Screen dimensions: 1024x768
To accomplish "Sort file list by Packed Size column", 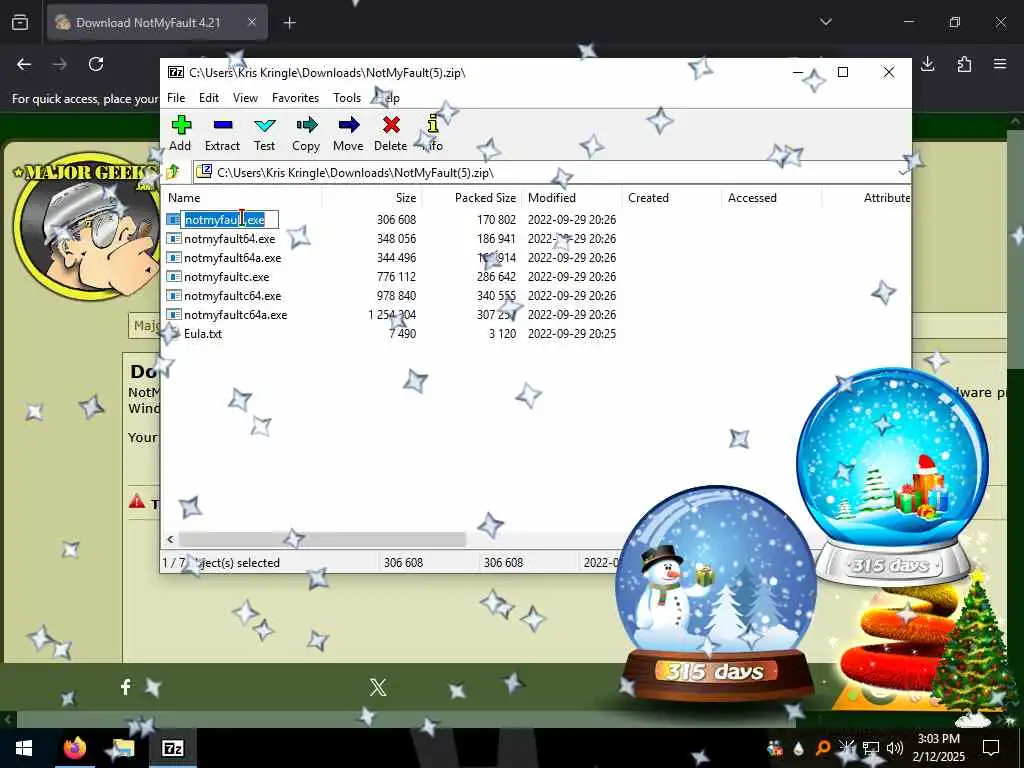I will pyautogui.click(x=472, y=198).
